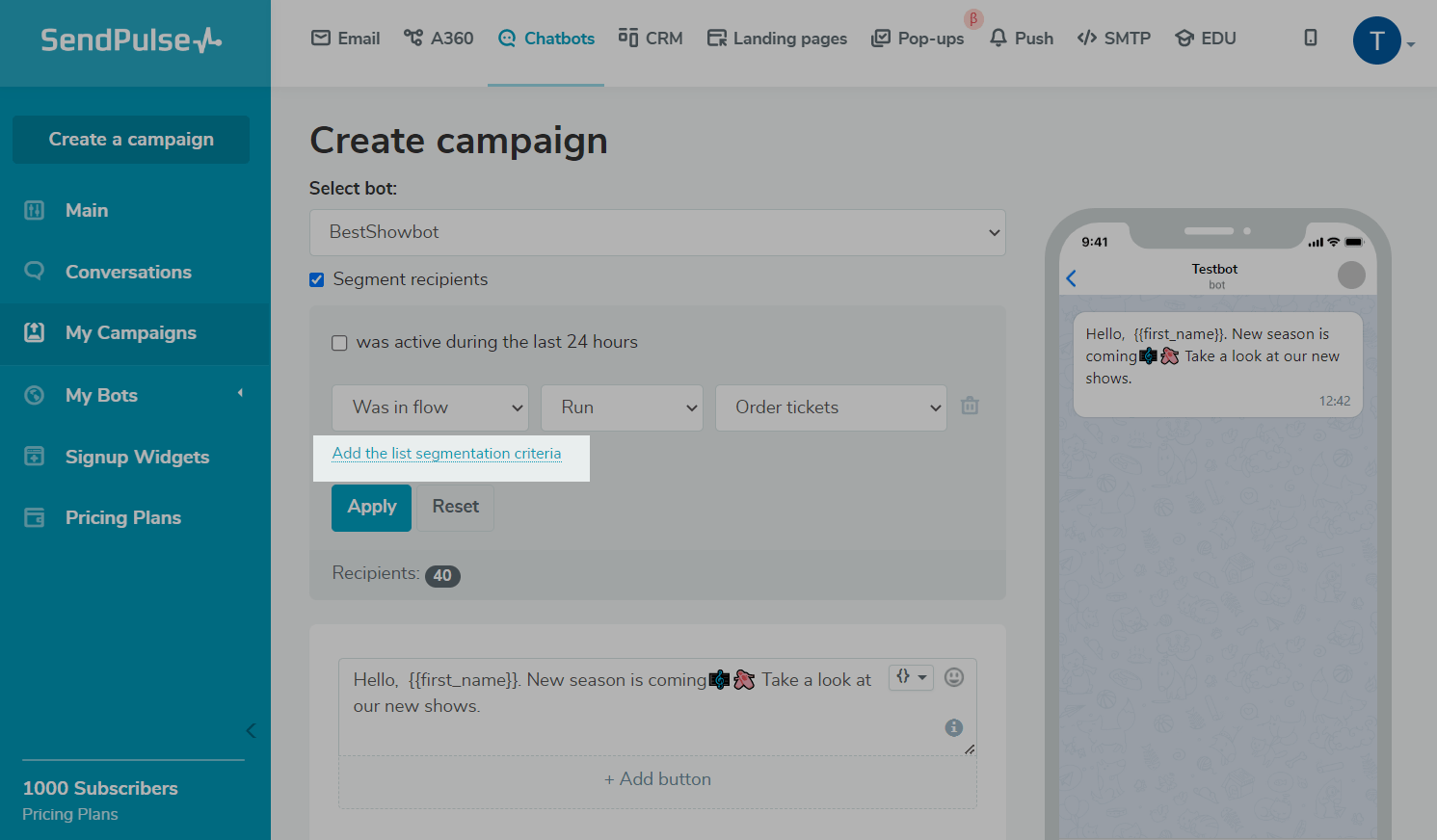
Task: Click the My Campaigns sidebar icon
Action: [34, 332]
